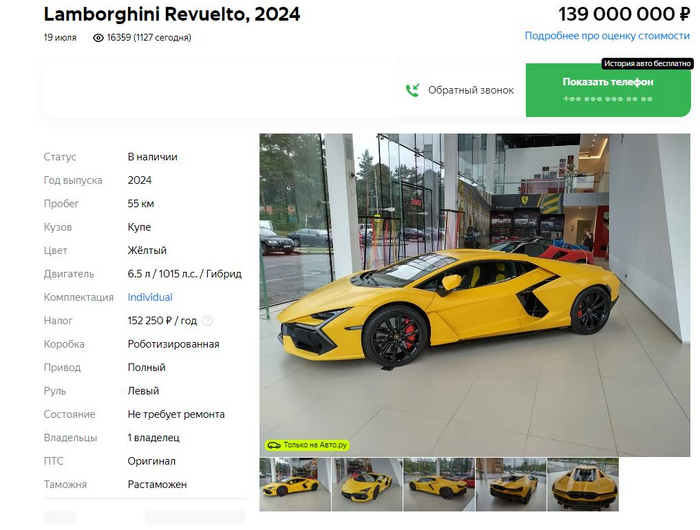This screenshot has width=700, height=530.
Task: Click the Обратный звонок link
Action: (471, 90)
